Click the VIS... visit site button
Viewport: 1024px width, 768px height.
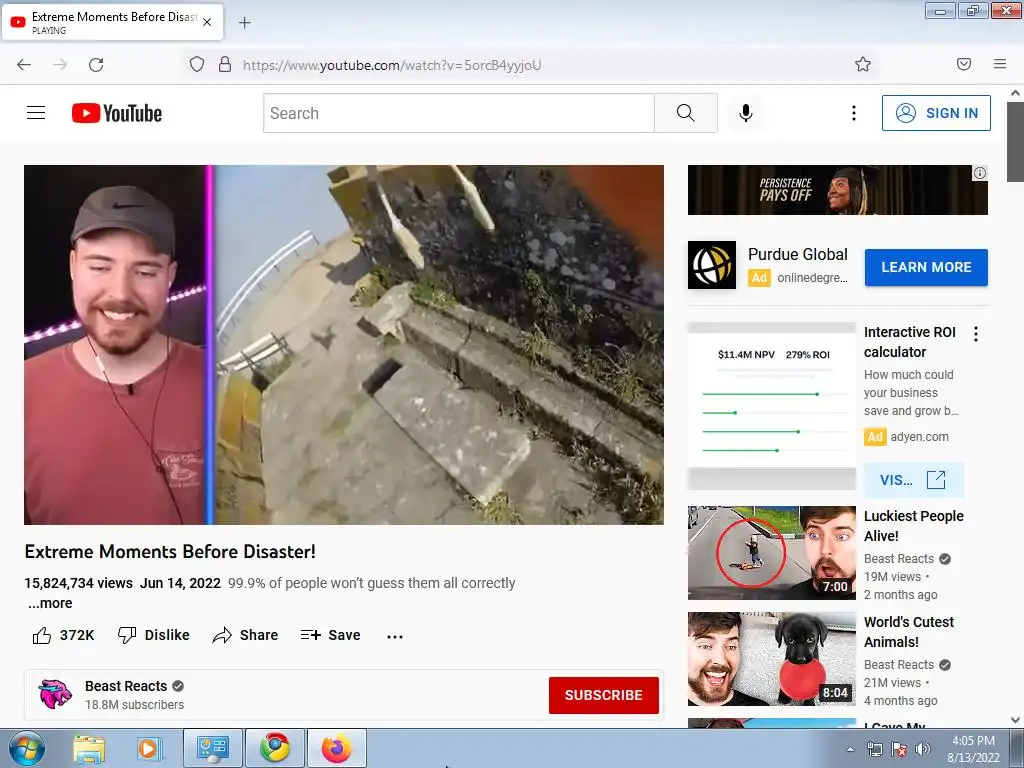coord(913,480)
